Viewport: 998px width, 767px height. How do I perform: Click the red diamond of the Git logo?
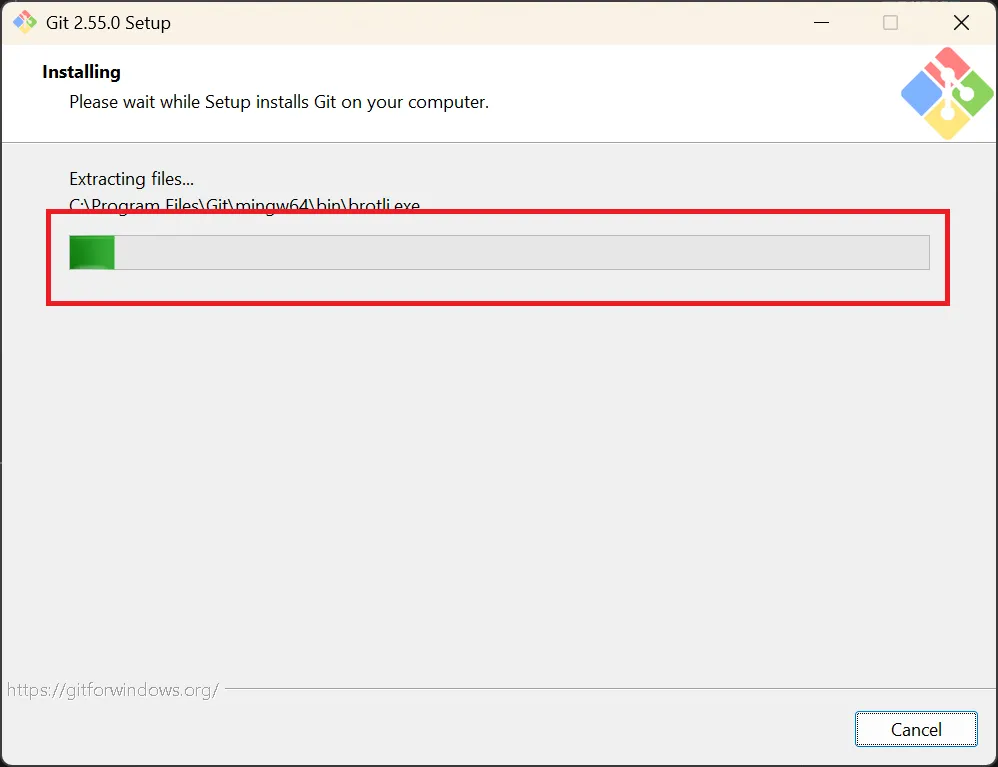947,67
